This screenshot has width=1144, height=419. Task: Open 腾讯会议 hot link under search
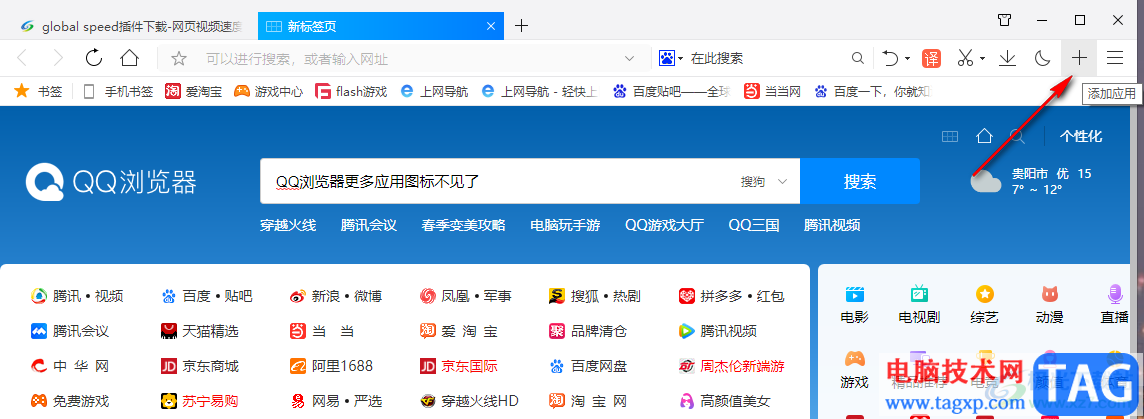(368, 226)
